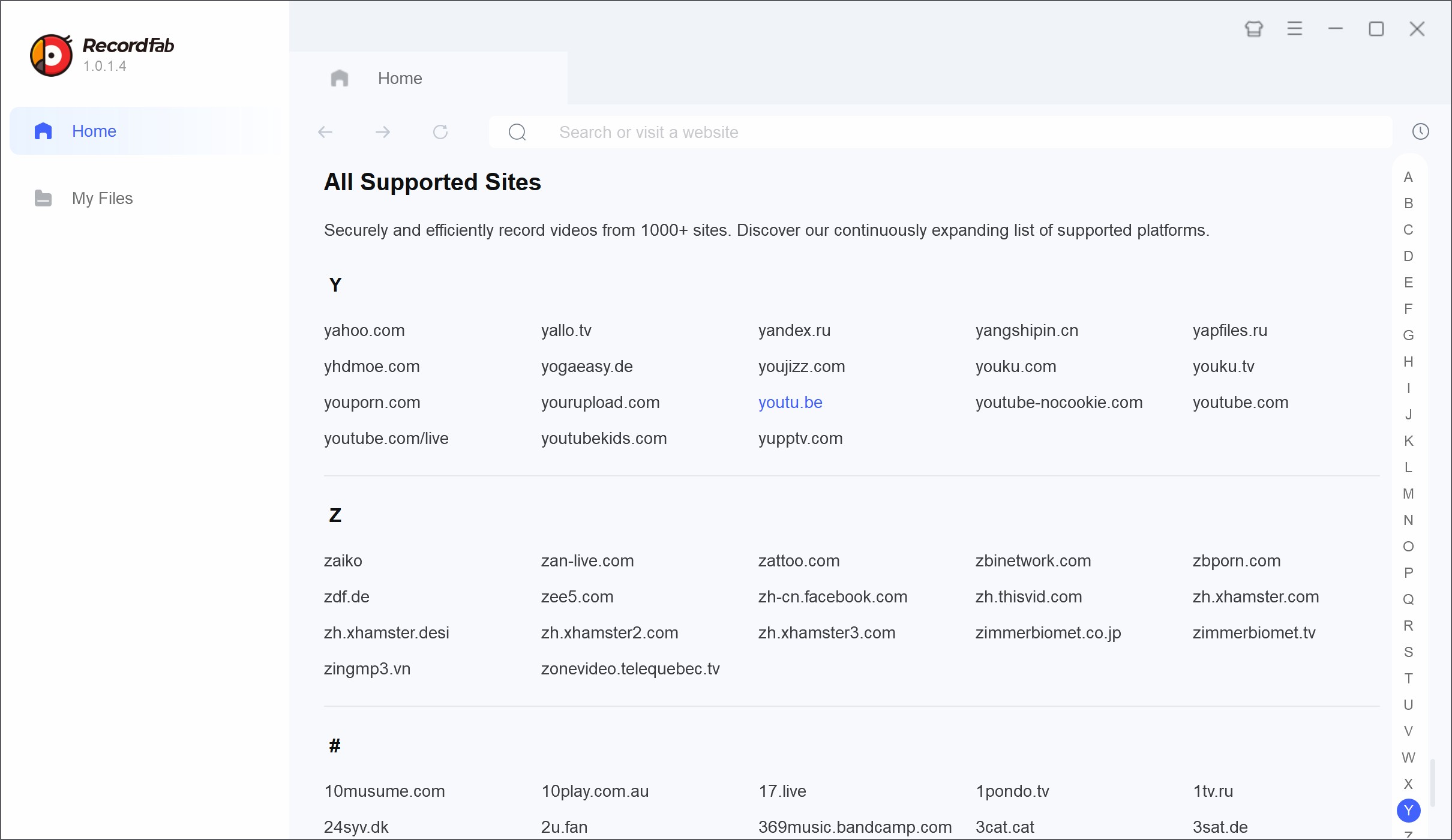Screen dimensions: 1452x840
Task: Open My Files in sidebar
Action: [x=145, y=198]
